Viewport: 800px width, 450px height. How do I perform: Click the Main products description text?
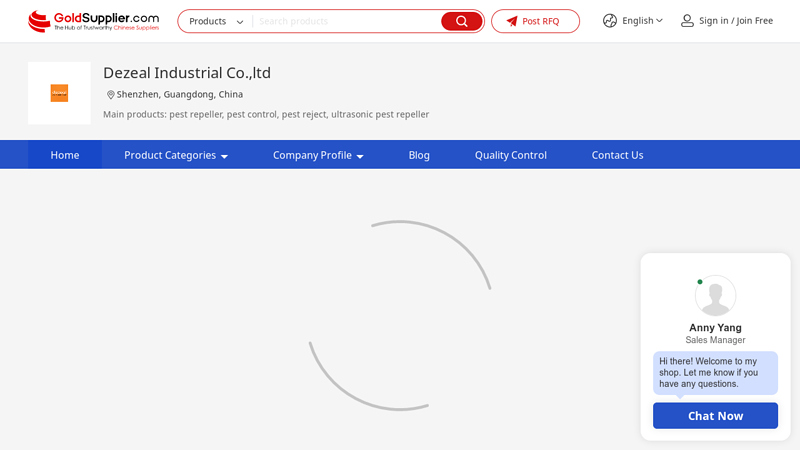click(x=266, y=114)
